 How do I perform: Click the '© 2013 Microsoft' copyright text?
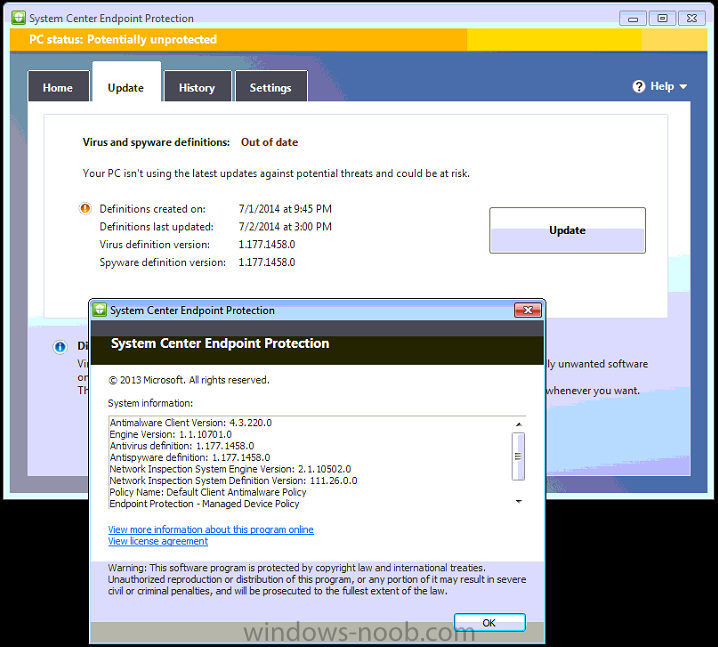pyautogui.click(x=189, y=380)
